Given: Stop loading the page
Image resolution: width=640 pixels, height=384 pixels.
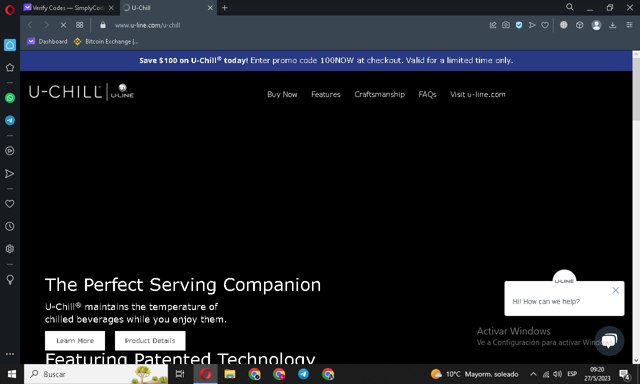Looking at the screenshot, I should tap(63, 25).
